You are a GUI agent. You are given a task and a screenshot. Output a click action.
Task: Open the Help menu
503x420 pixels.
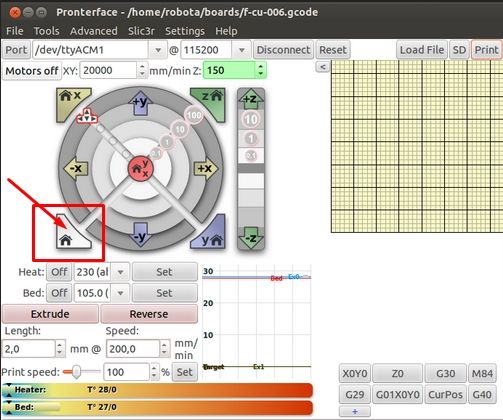coord(226,31)
